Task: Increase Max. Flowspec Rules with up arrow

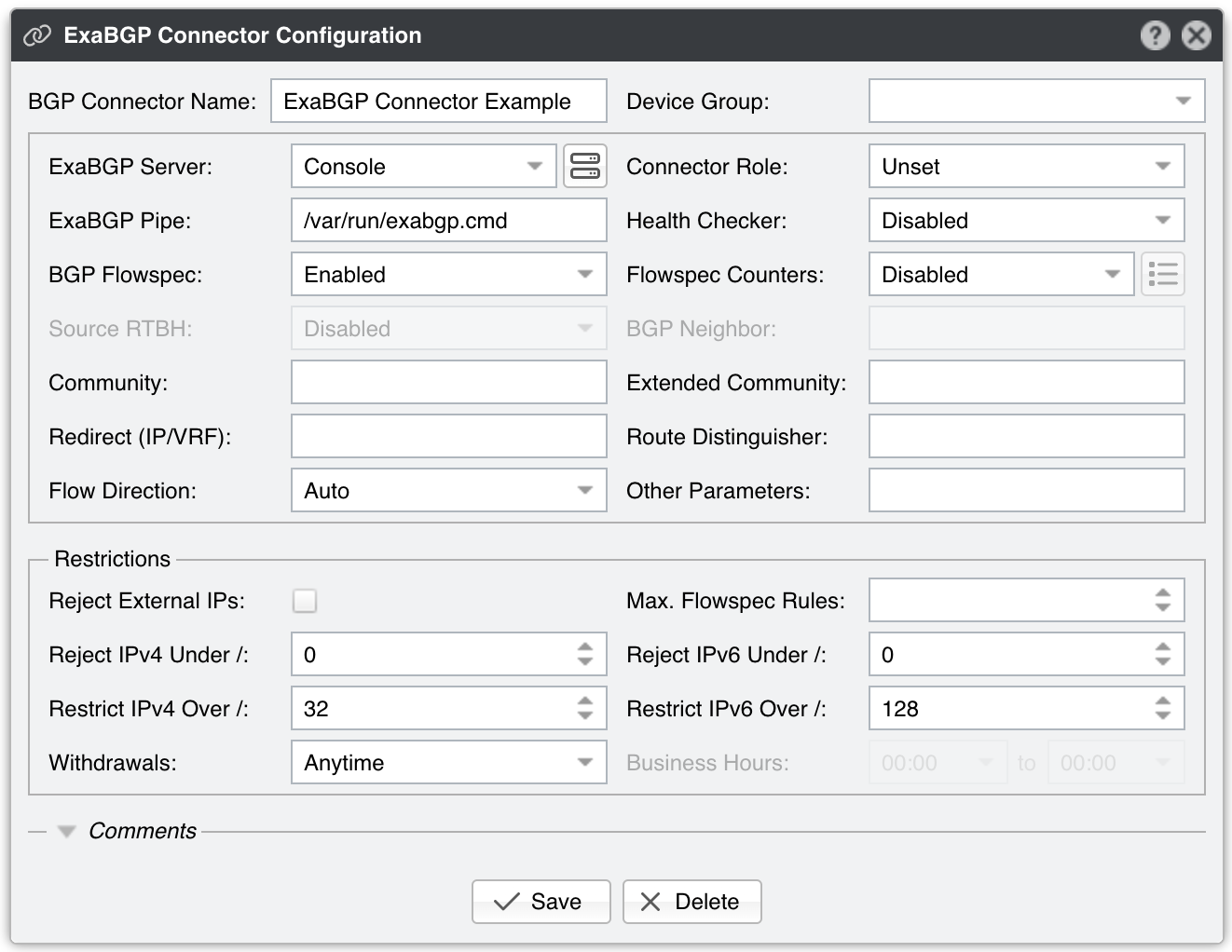Action: (x=1163, y=592)
